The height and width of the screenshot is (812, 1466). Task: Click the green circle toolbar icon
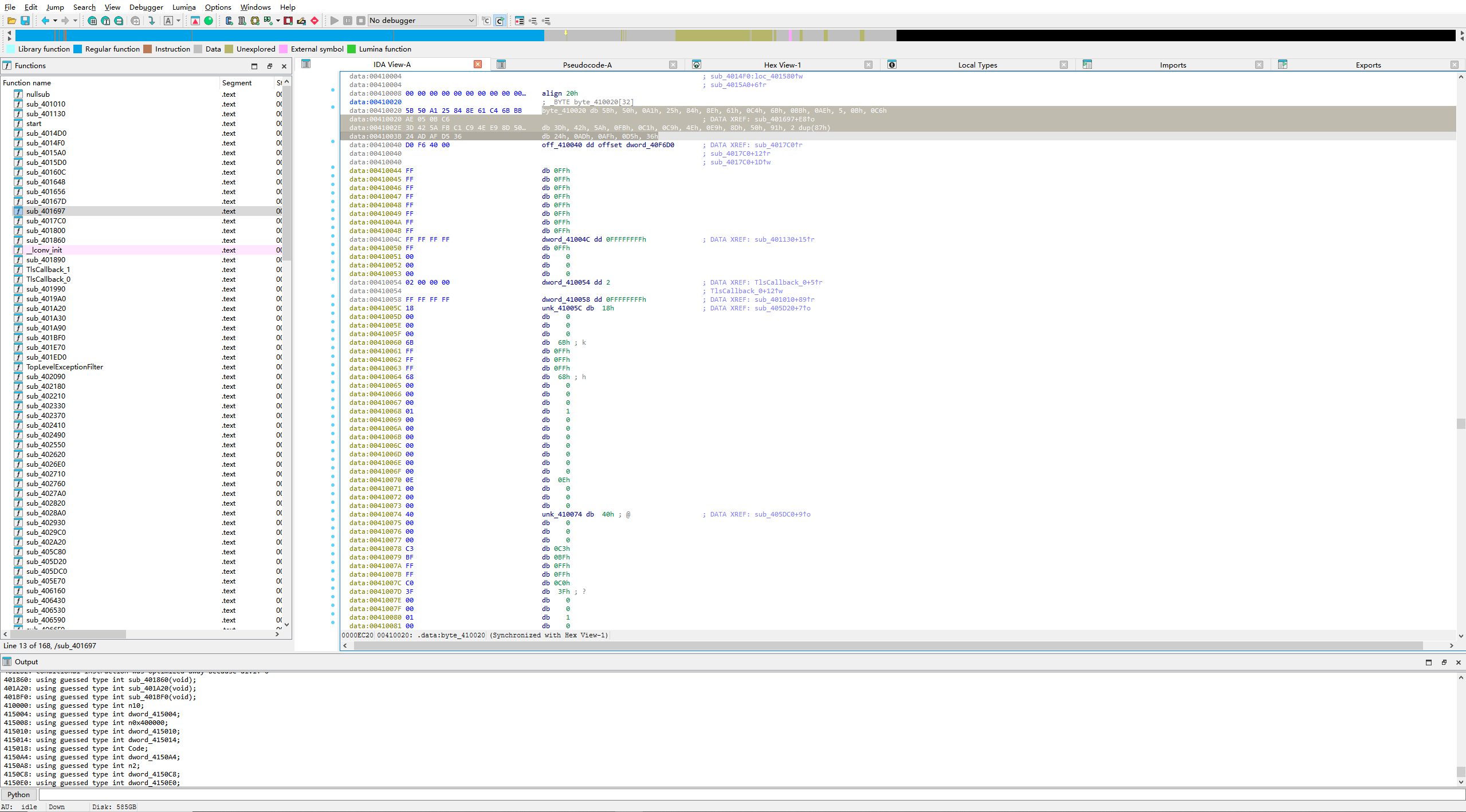209,21
